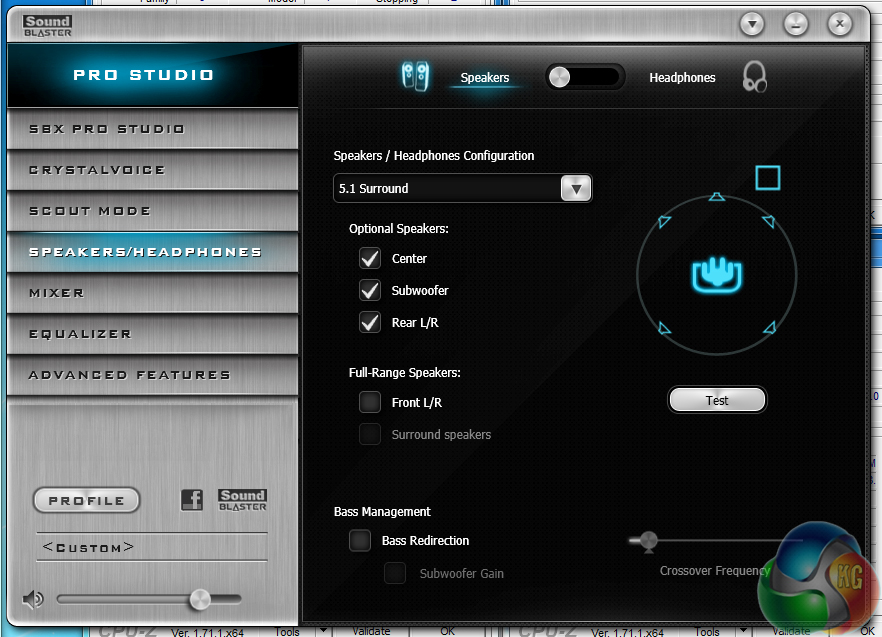This screenshot has width=882, height=637.
Task: Click the Speakers icon at the top
Action: coord(416,77)
